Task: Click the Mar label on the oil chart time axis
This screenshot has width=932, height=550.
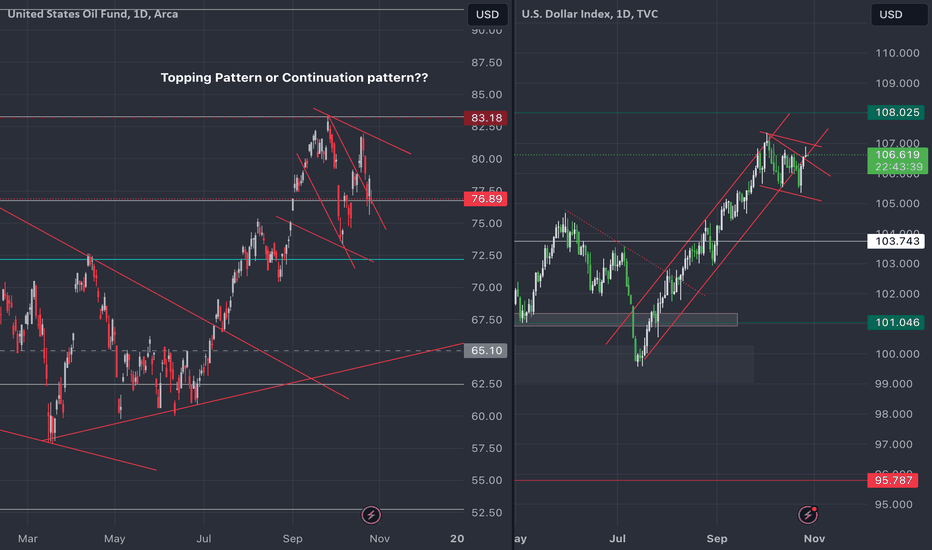Action: coord(28,539)
